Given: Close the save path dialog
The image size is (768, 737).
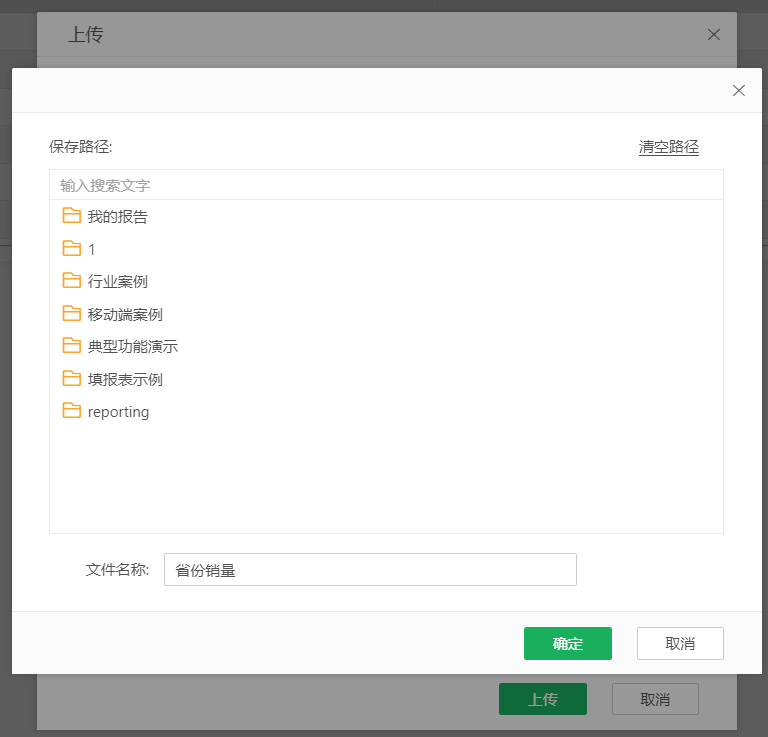Looking at the screenshot, I should point(739,90).
